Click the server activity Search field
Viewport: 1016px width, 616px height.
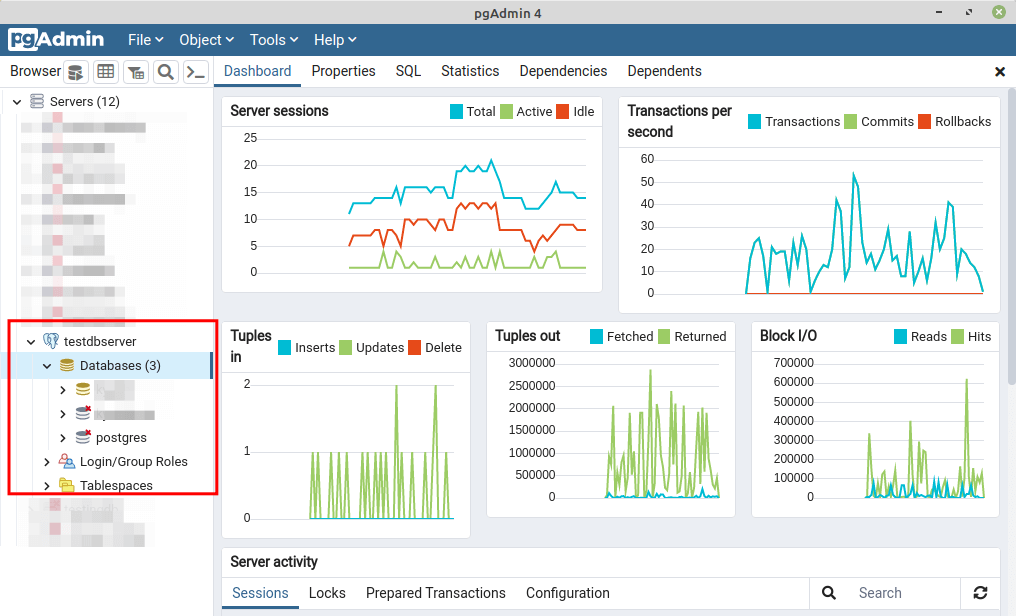click(x=900, y=593)
